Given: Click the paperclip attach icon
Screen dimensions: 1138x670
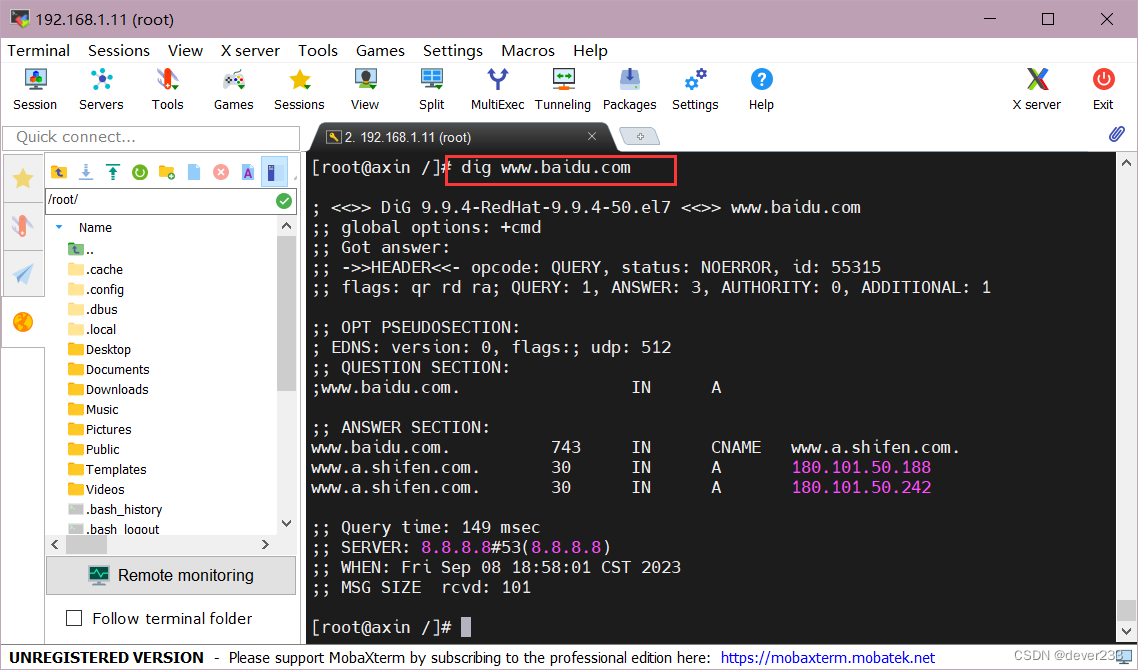Looking at the screenshot, I should [x=1116, y=134].
